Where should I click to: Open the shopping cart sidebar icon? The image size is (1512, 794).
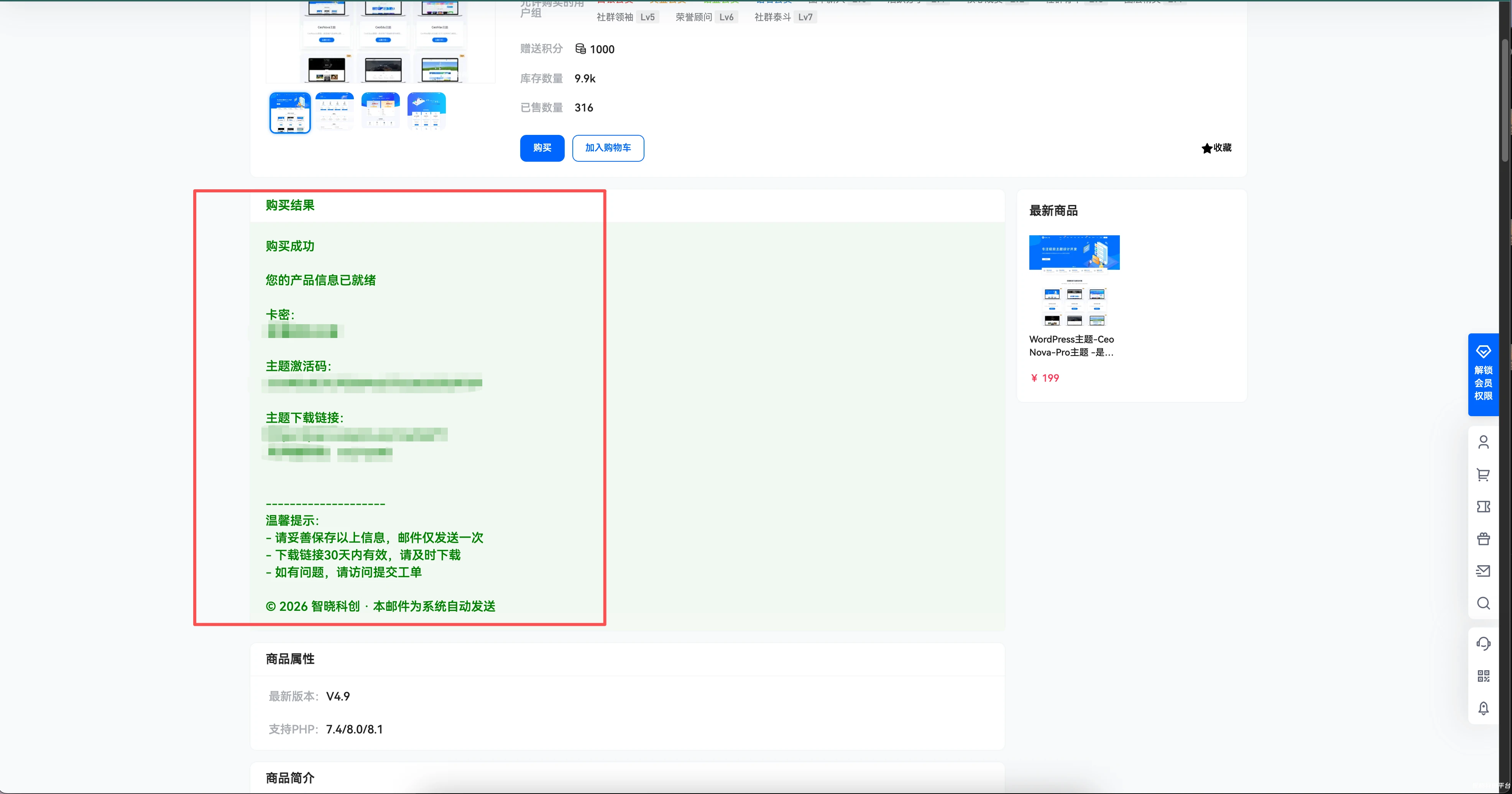point(1483,475)
